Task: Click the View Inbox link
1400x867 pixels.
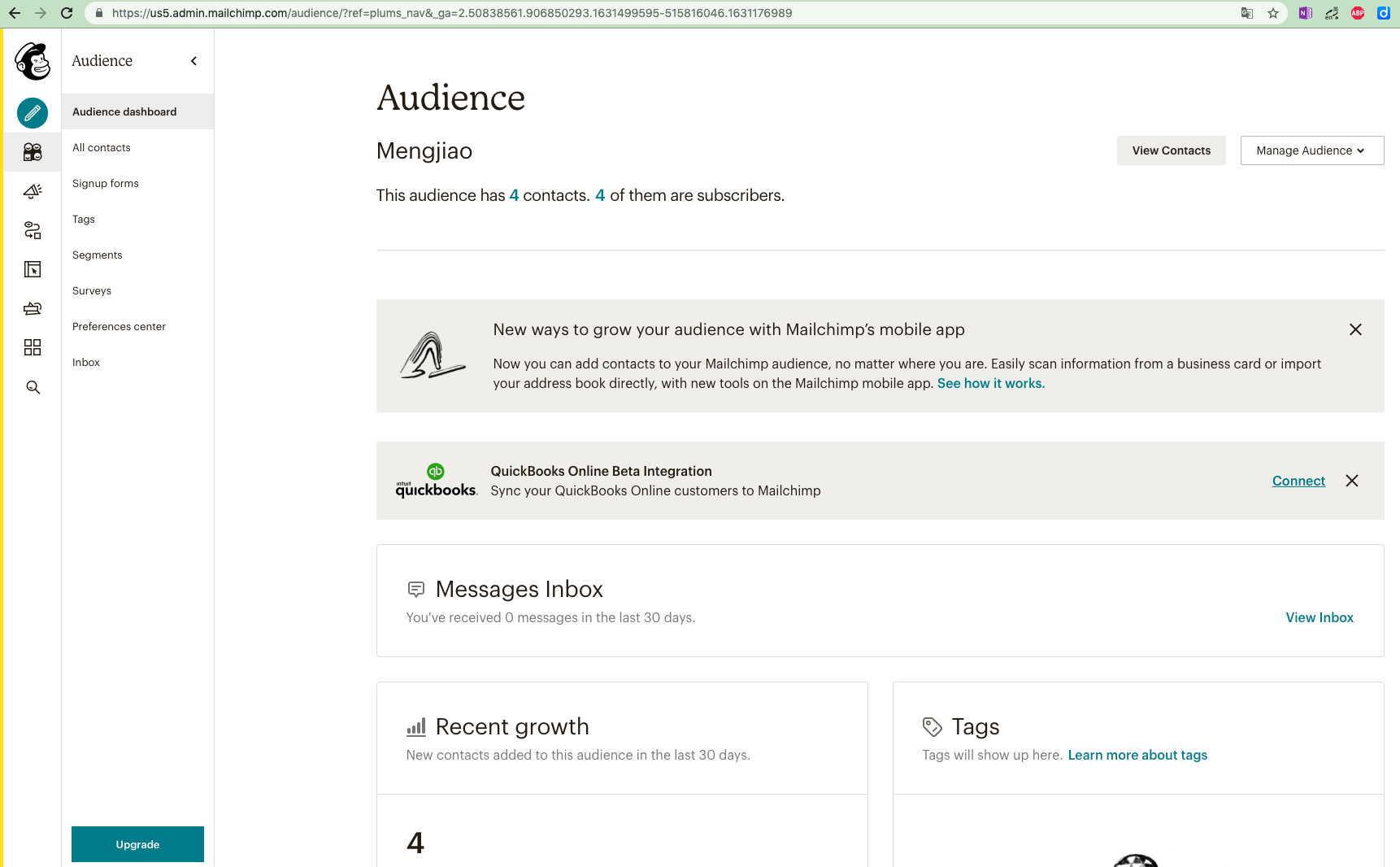Action: [1320, 617]
